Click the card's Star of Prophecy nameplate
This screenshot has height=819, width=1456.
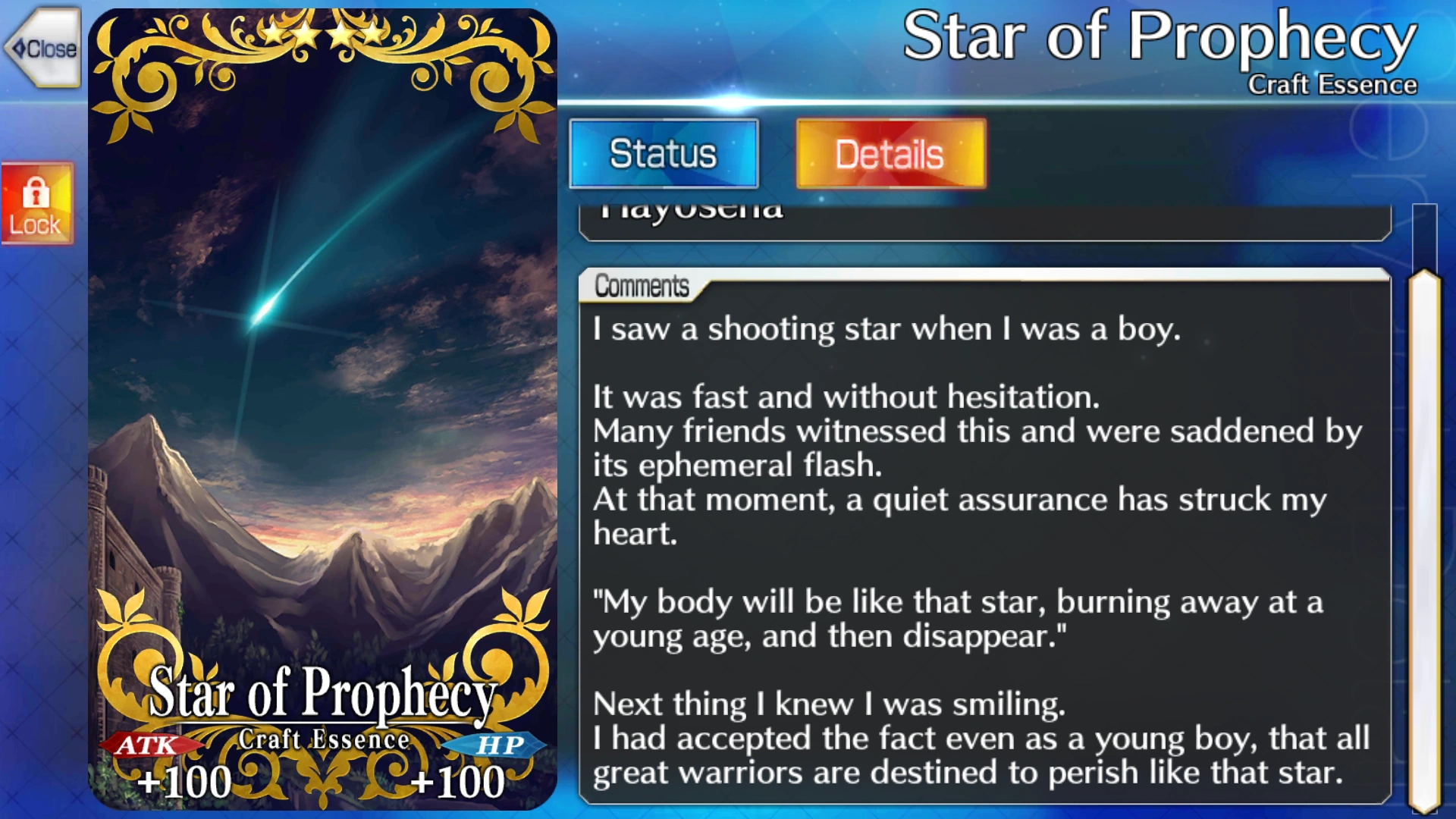[x=322, y=692]
